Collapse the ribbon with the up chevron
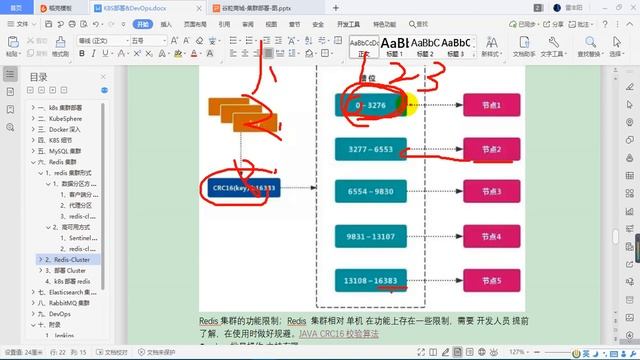640x360 pixels. (630, 24)
